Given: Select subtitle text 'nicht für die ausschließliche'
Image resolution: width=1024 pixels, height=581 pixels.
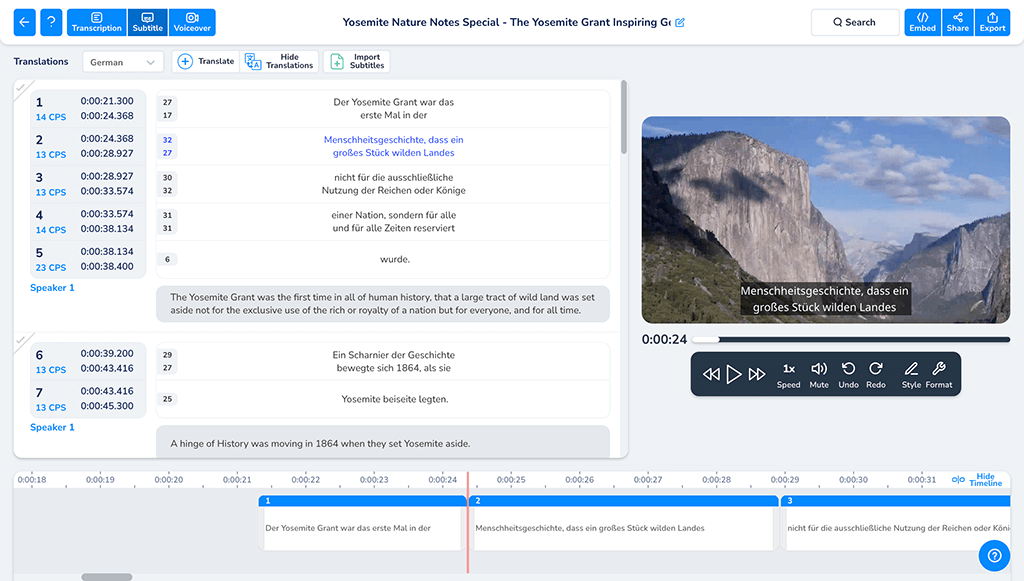Looking at the screenshot, I should [x=393, y=178].
